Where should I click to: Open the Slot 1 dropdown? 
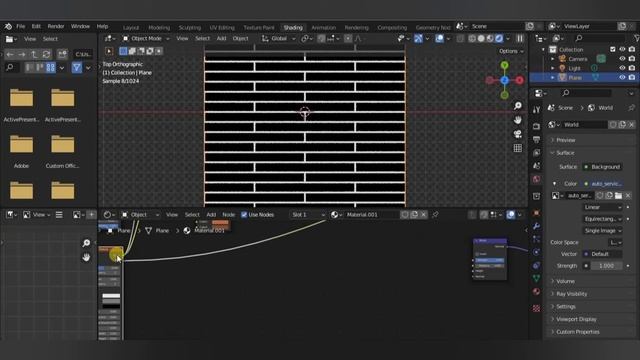click(x=308, y=215)
